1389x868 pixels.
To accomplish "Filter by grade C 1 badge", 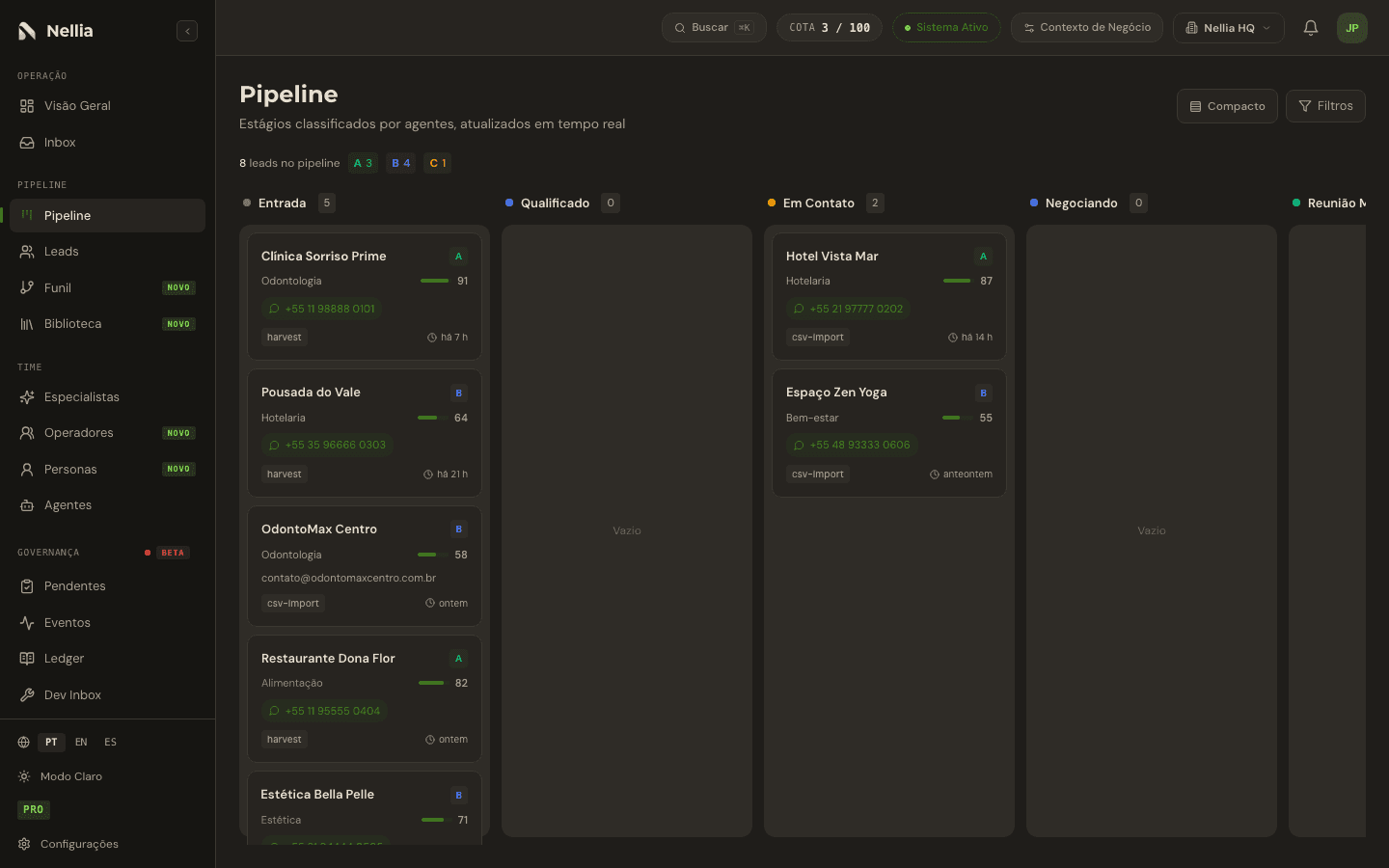I will coord(437,164).
